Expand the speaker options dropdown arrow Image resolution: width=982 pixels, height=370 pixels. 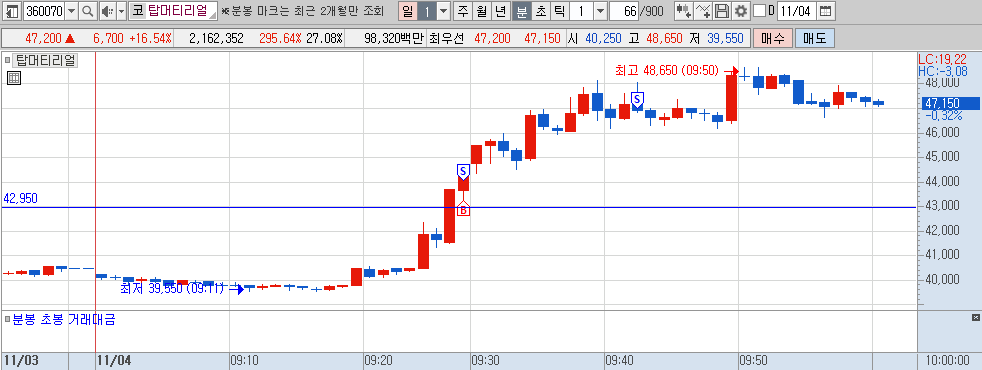coord(121,11)
